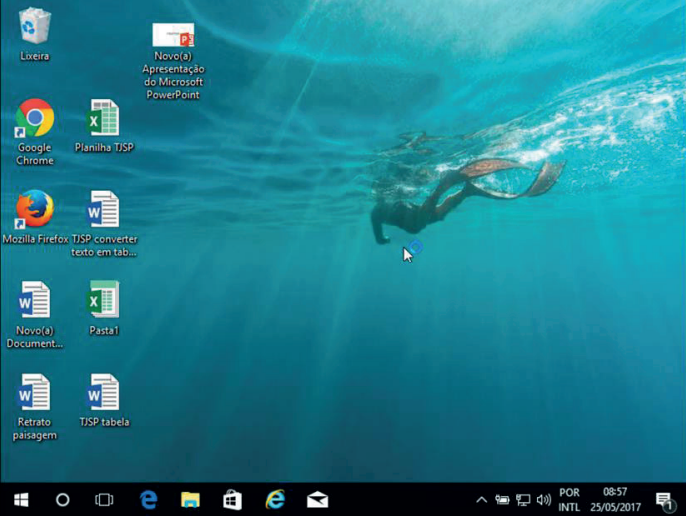Select the Google Chrome desktop shortcut
The image size is (686, 516).
click(x=34, y=120)
